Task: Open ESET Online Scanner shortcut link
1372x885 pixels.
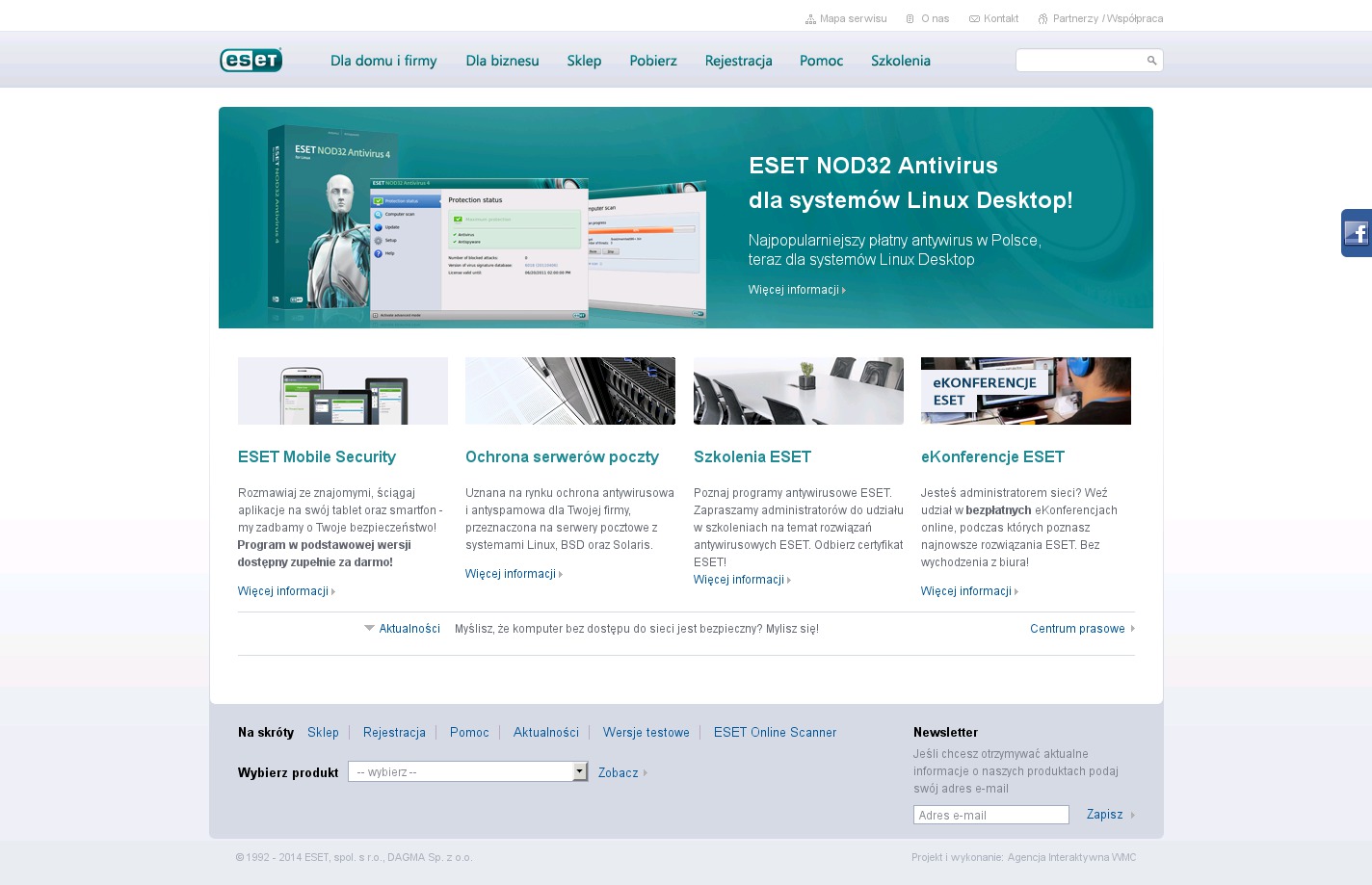Action: tap(775, 733)
